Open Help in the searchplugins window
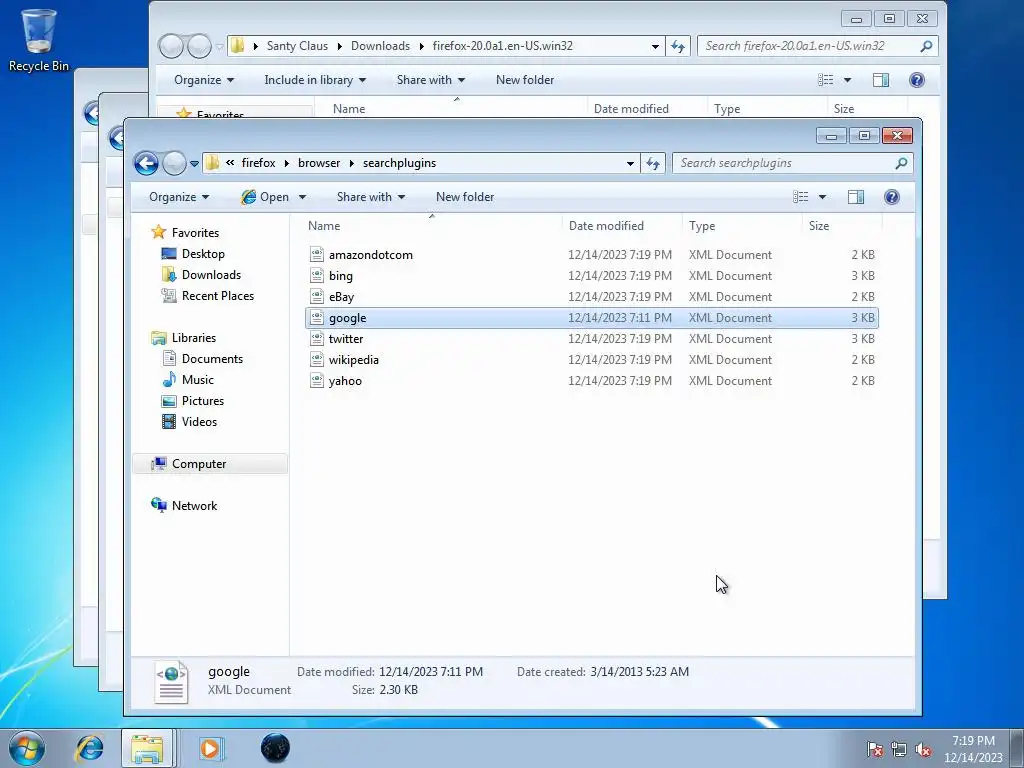The width and height of the screenshot is (1024, 768). pyautogui.click(x=891, y=197)
